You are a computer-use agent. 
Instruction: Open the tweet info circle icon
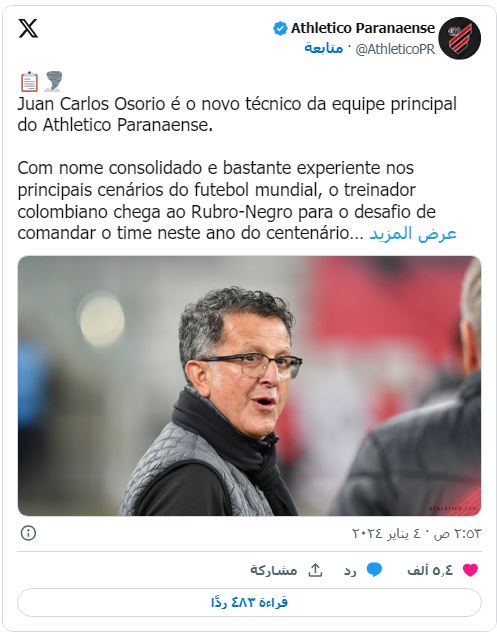[x=28, y=533]
